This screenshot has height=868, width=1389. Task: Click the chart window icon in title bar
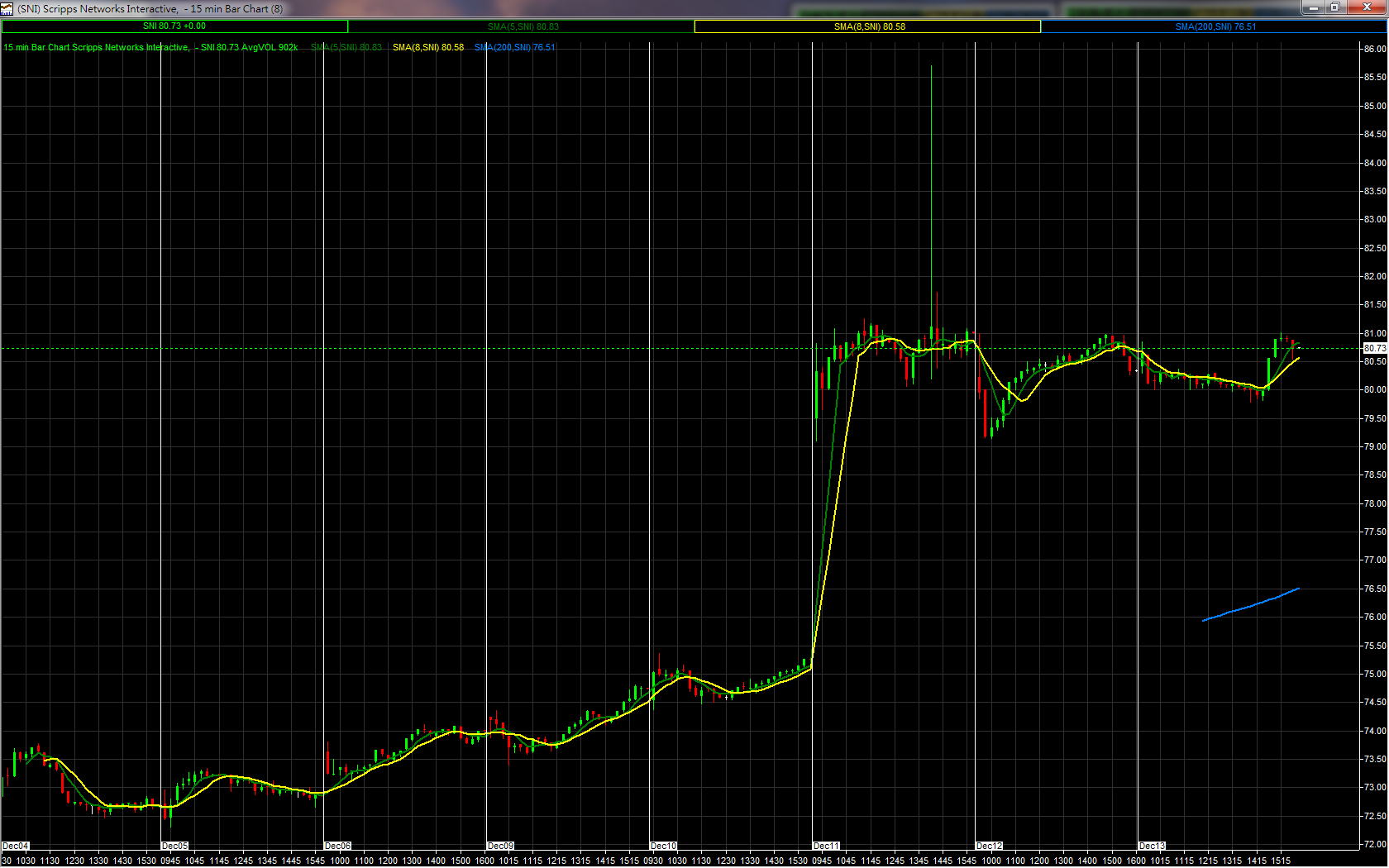(x=7, y=9)
